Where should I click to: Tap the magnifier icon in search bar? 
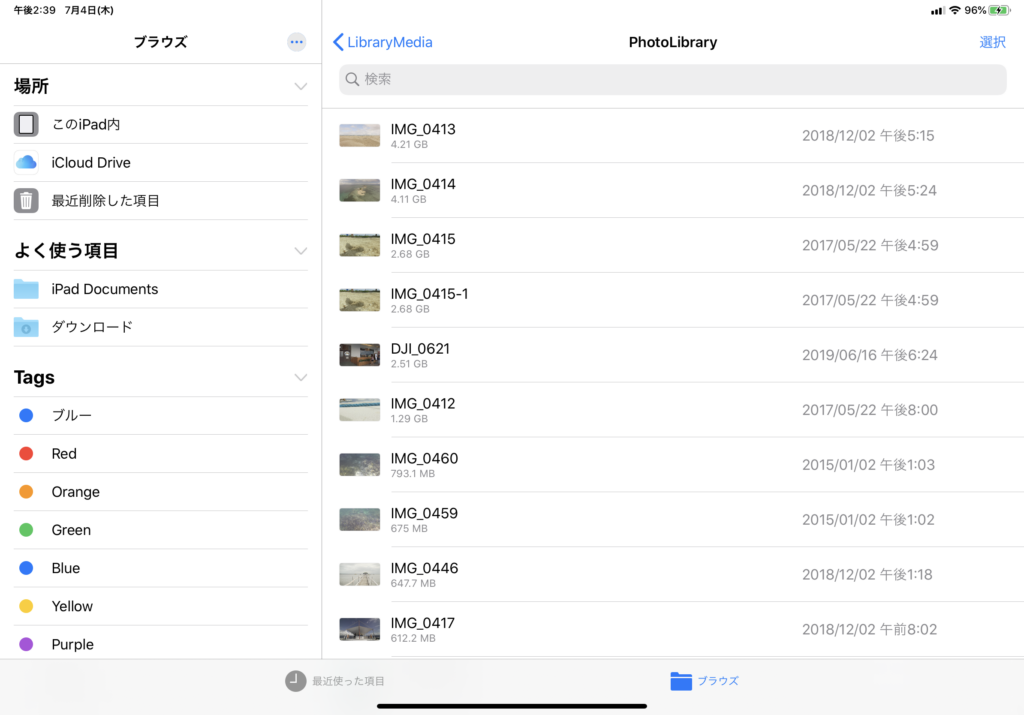[352, 79]
